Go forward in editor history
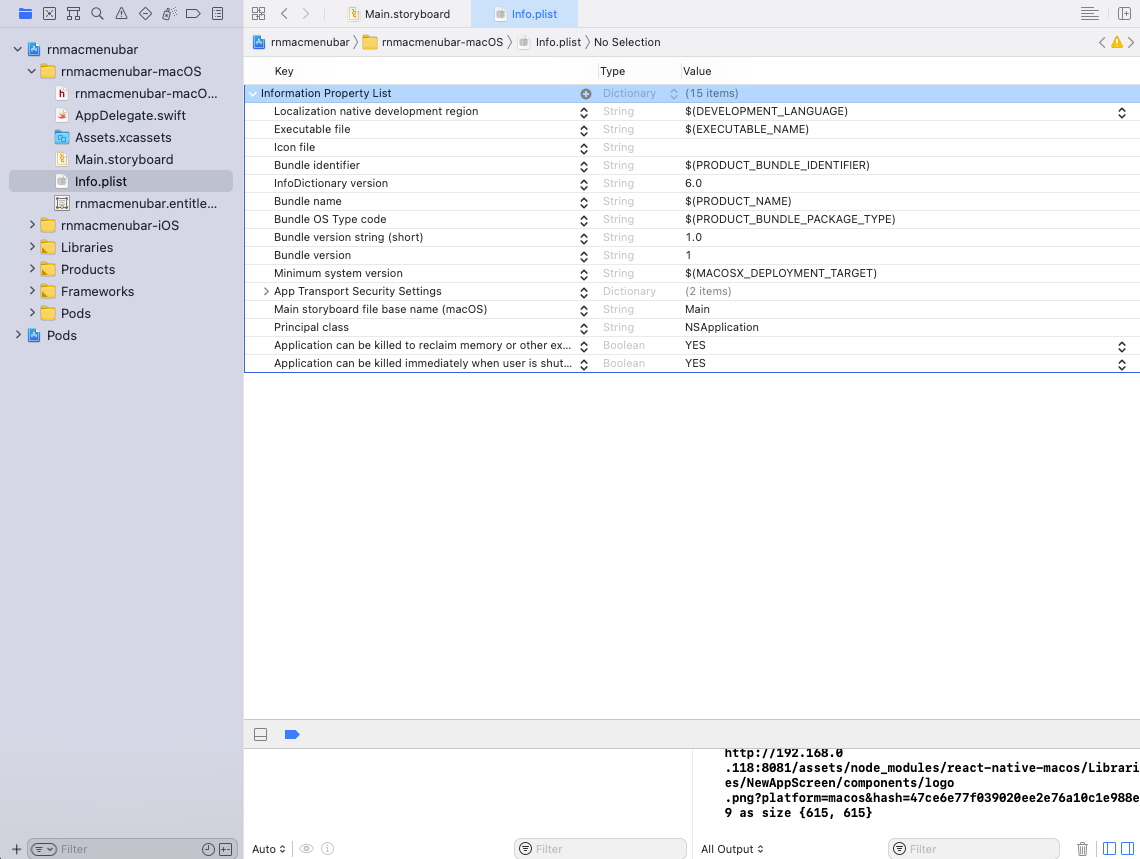The width and height of the screenshot is (1140, 859). coord(306,13)
